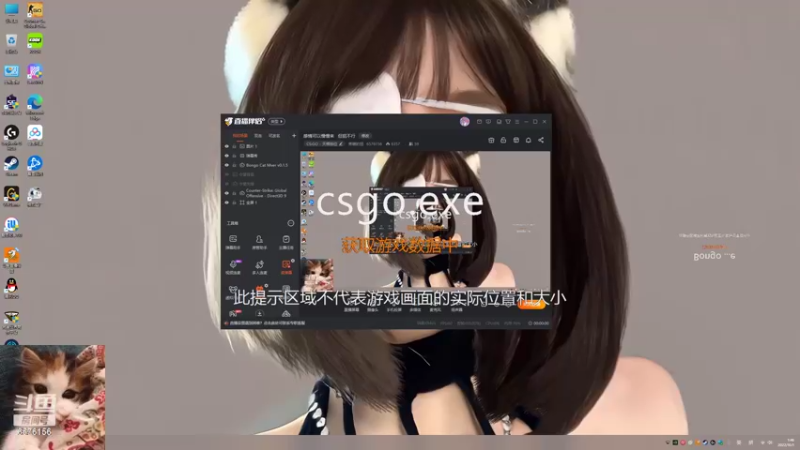
Task: Open the first toolbox tool with the chat-bubble icon
Action: point(233,242)
